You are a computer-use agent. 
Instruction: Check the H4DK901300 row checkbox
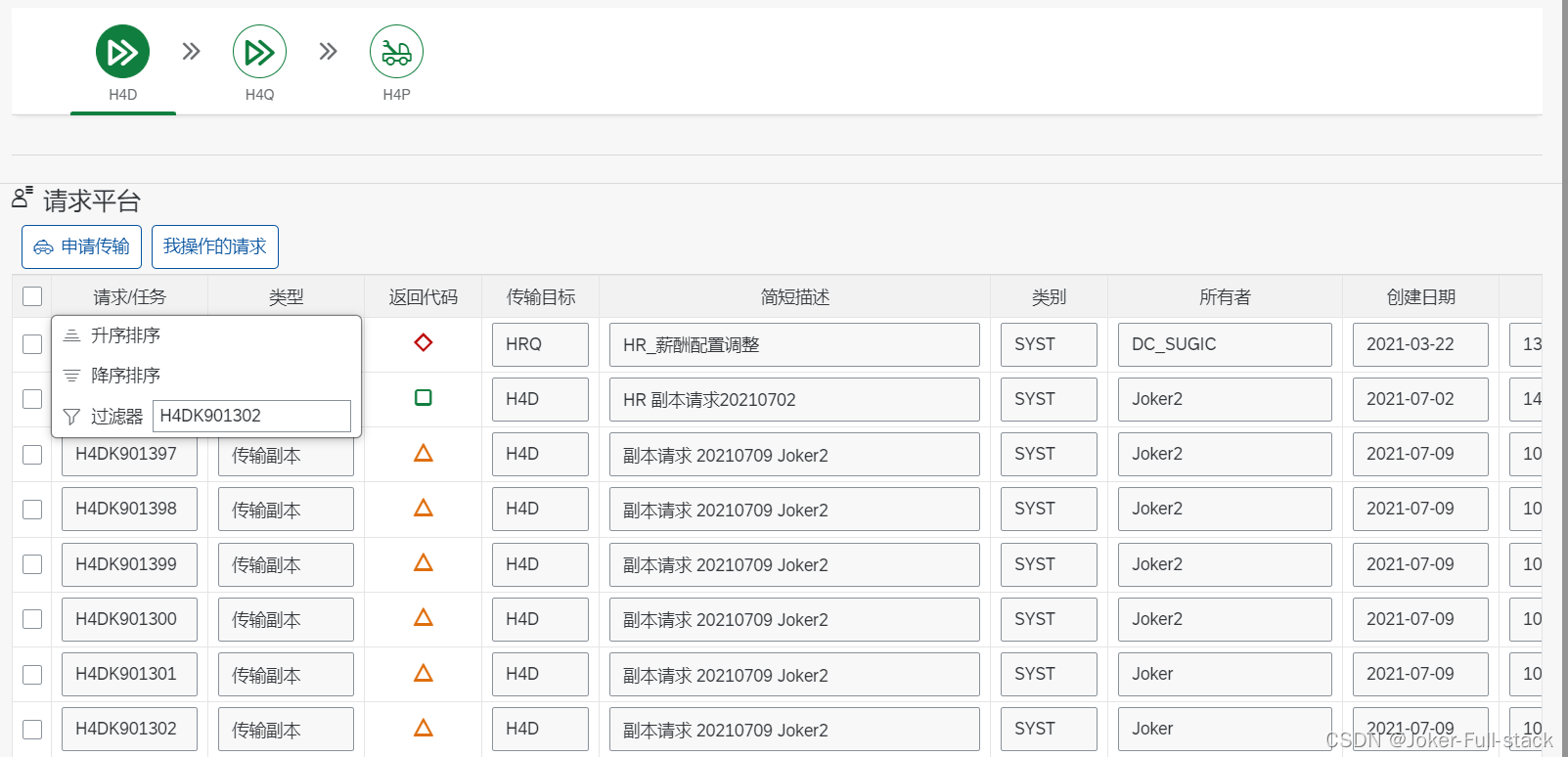point(32,619)
